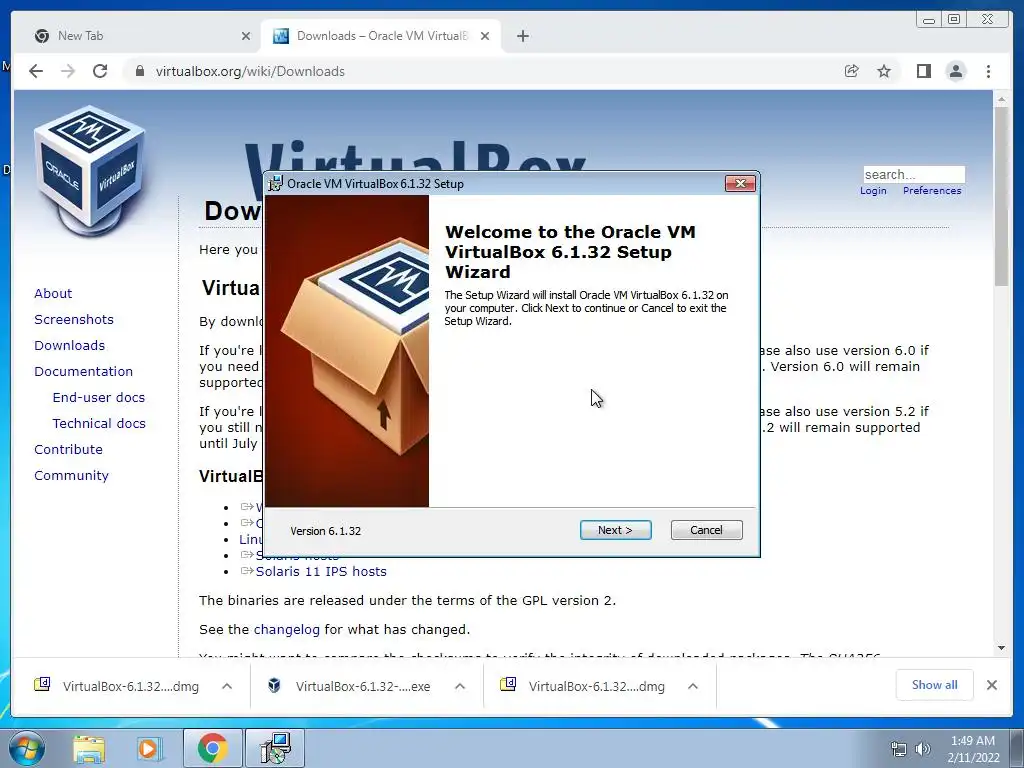
Task: Open the About page in the sidebar
Action: coord(53,293)
